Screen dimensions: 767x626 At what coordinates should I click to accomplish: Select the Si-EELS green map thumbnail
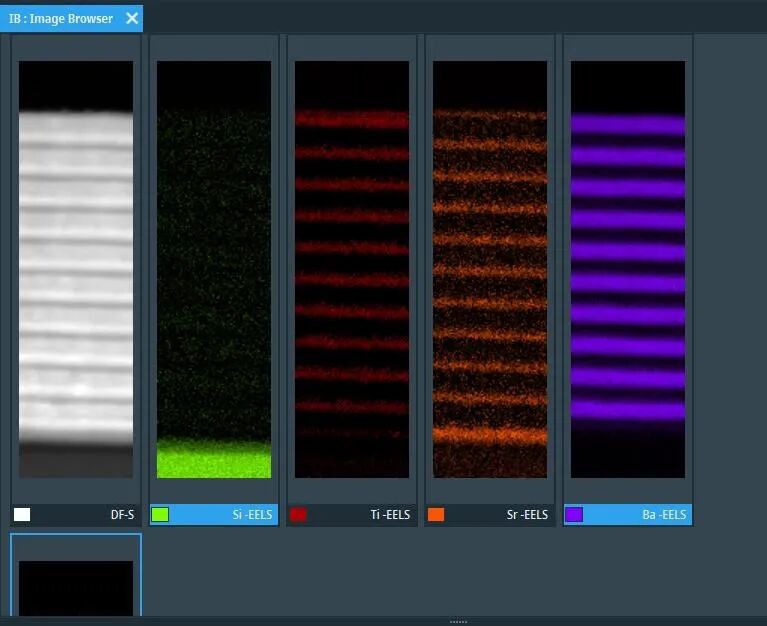click(214, 268)
